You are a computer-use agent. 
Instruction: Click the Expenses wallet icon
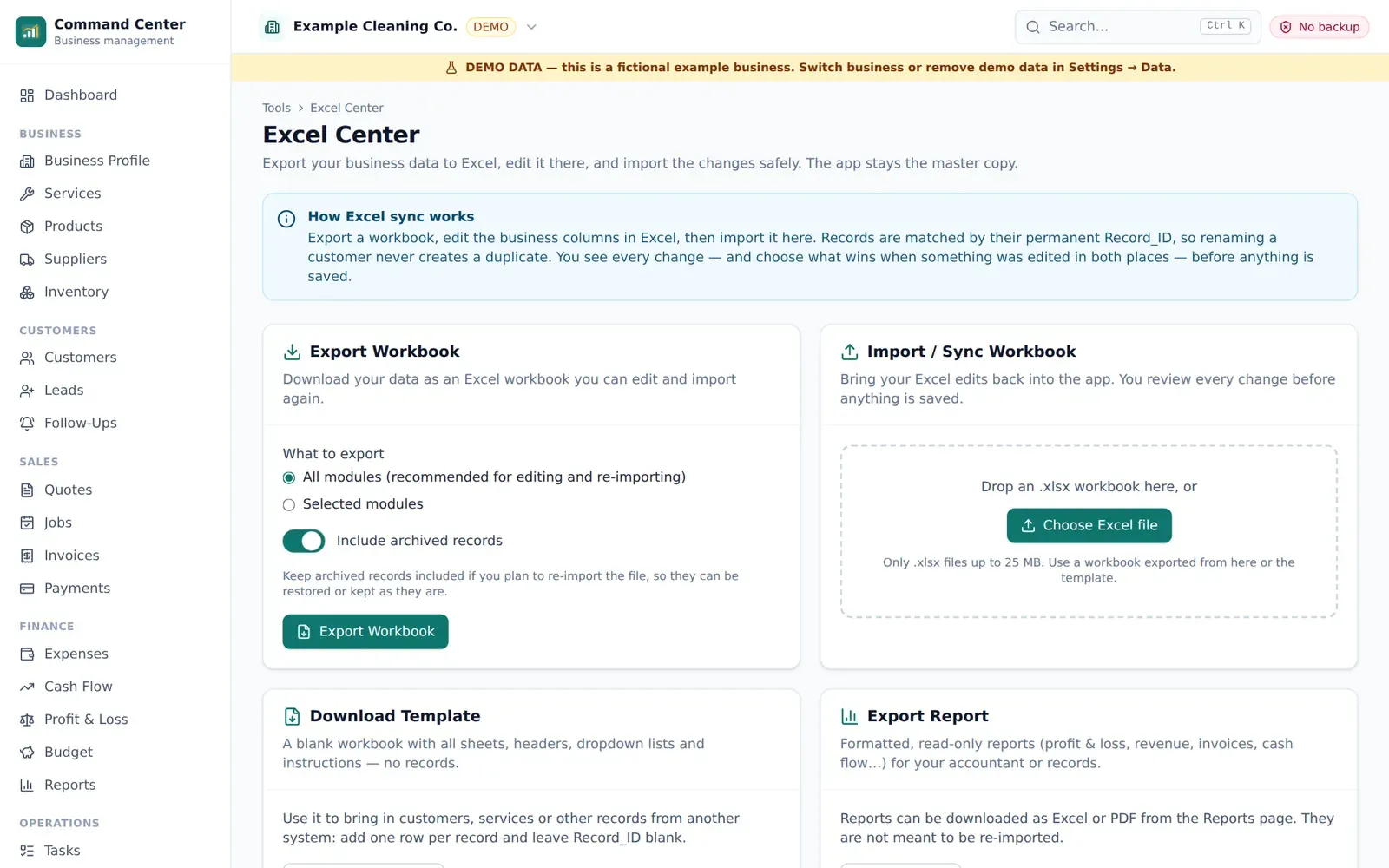(x=27, y=654)
